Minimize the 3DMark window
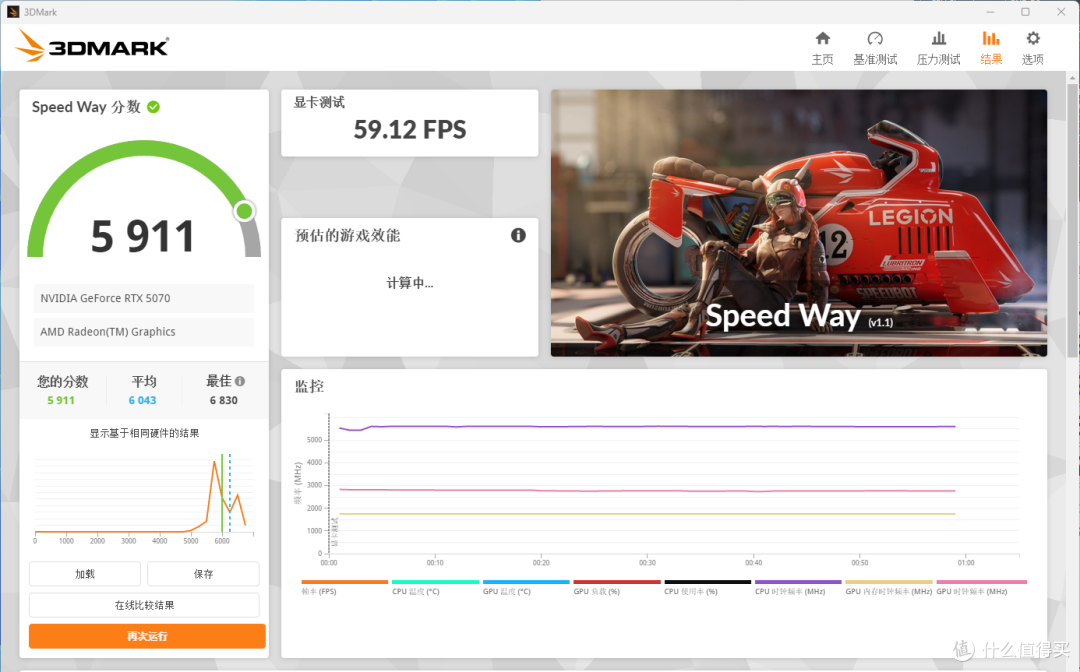This screenshot has width=1080, height=672. point(990,12)
